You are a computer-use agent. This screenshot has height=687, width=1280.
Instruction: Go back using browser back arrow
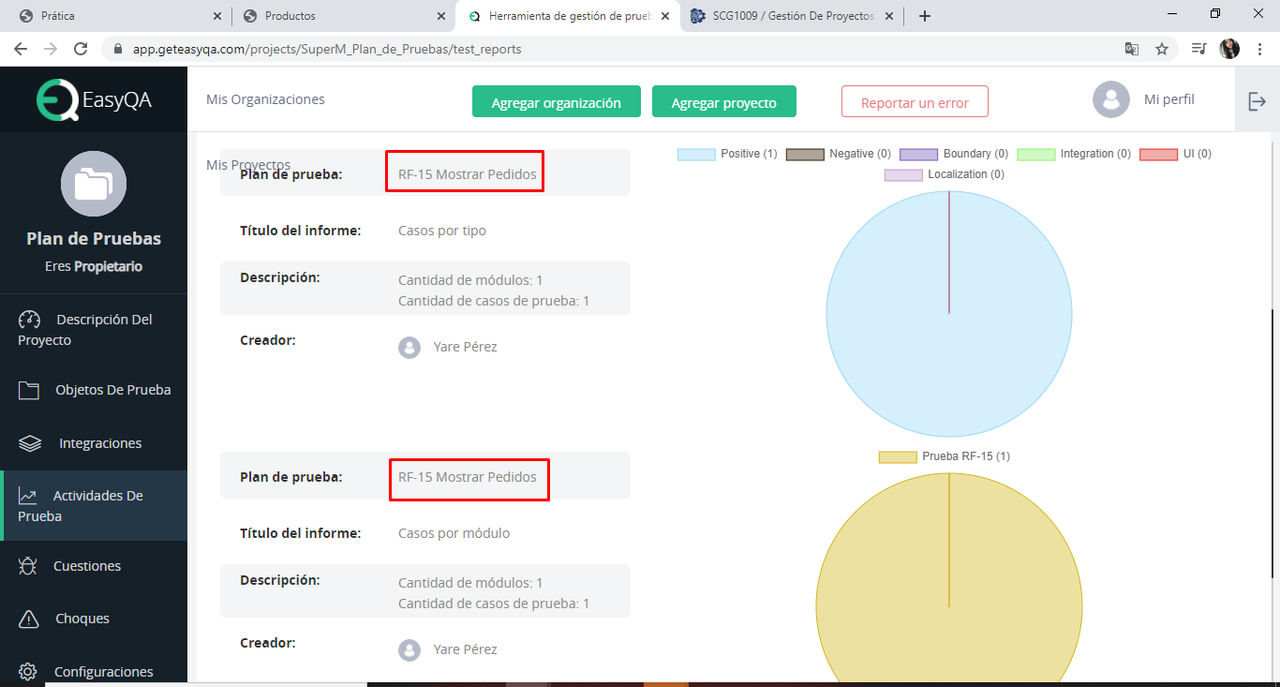click(x=21, y=48)
